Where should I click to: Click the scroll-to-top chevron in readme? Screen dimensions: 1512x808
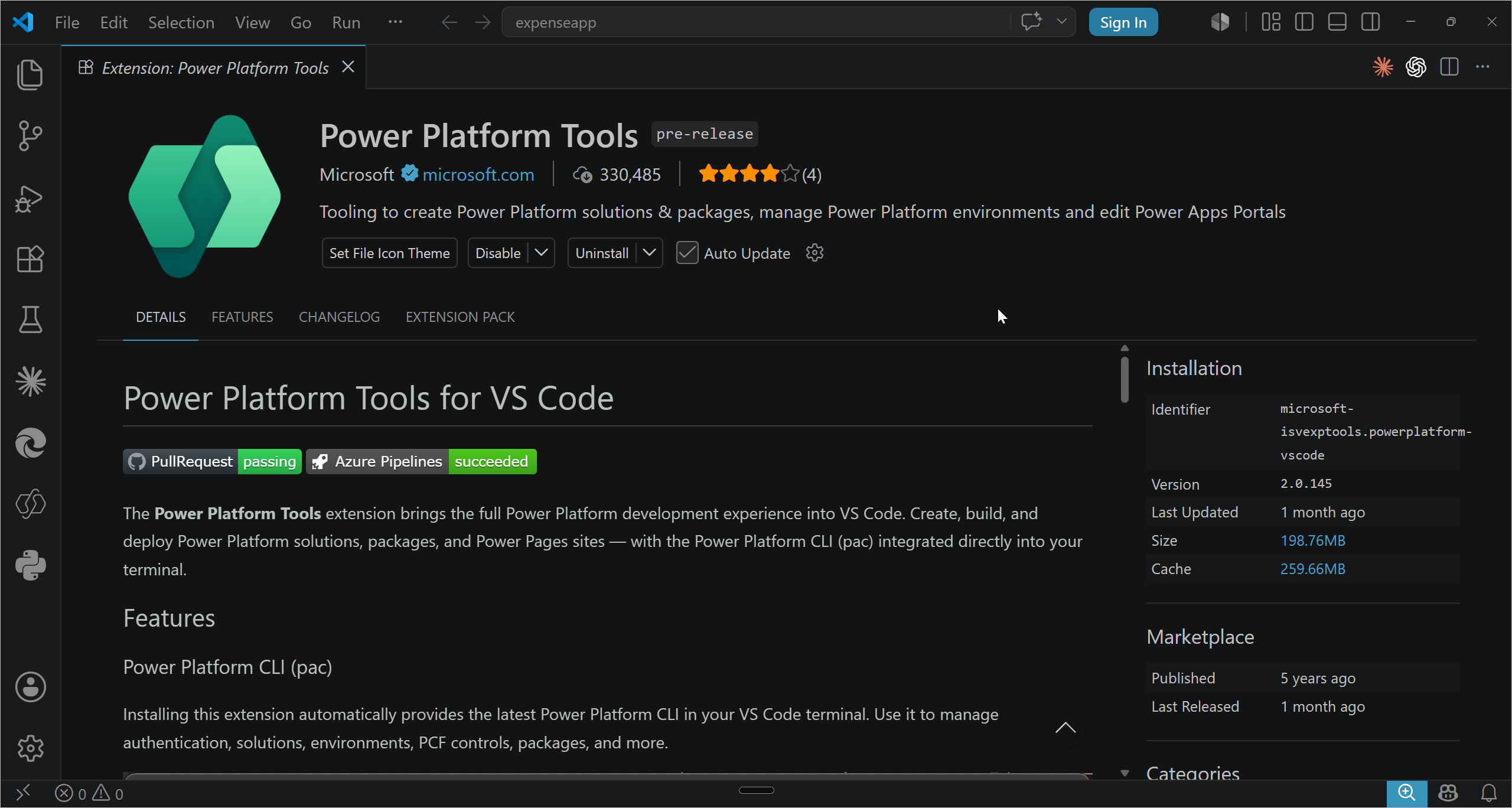[1065, 728]
